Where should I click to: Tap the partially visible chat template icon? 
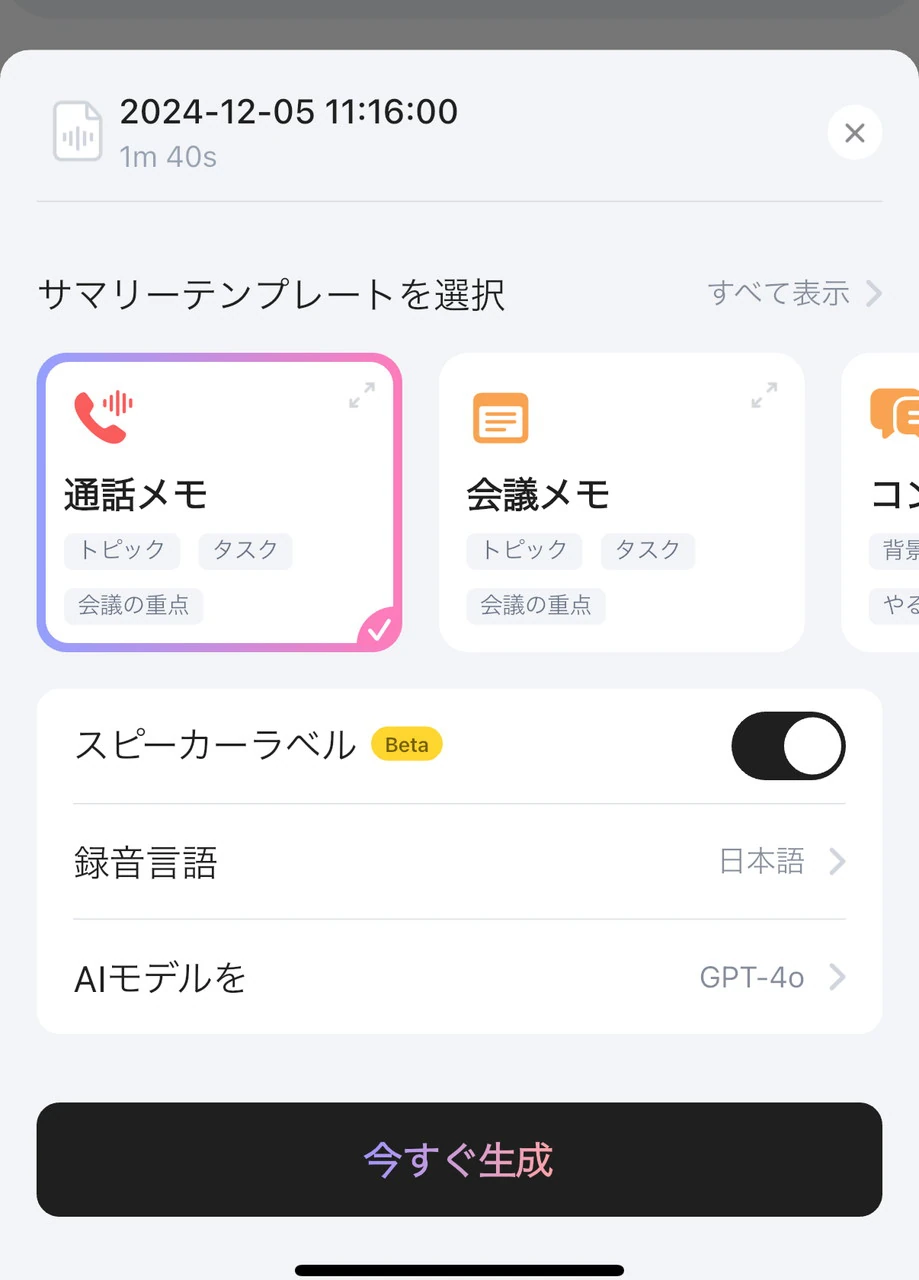click(895, 413)
